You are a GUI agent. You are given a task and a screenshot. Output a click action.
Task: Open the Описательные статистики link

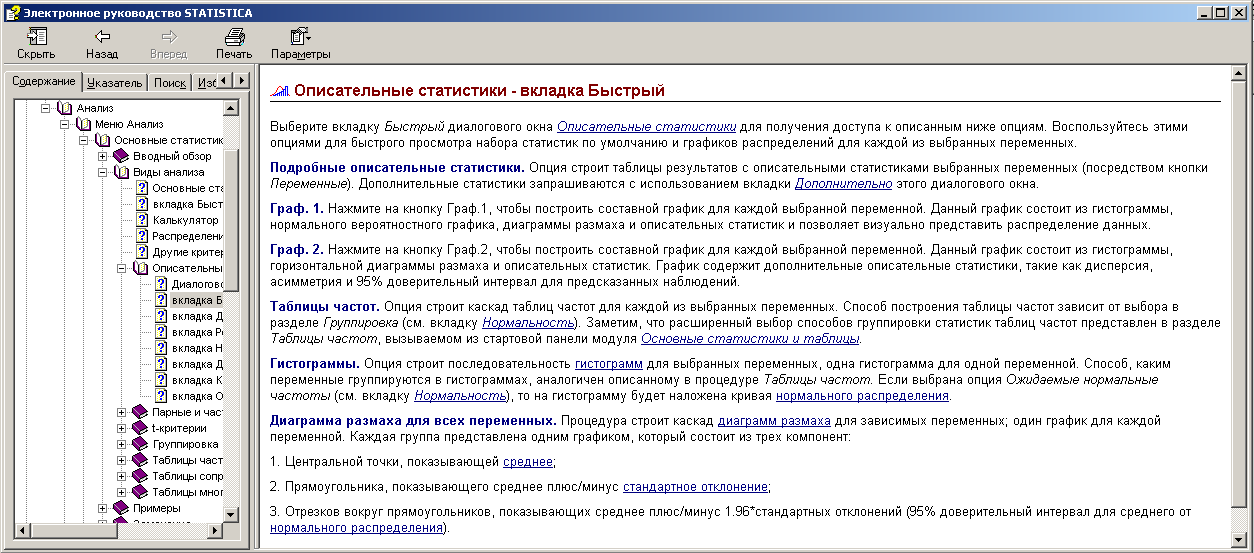[x=646, y=126]
